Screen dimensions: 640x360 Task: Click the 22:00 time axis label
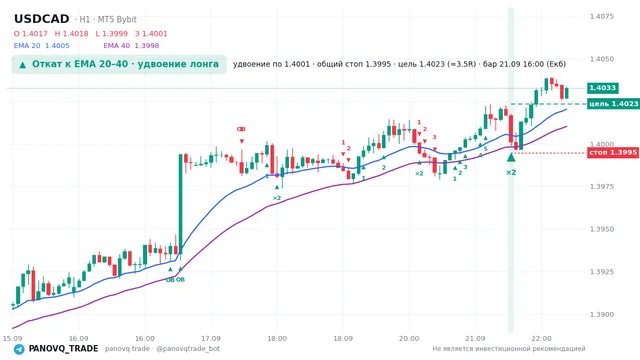point(541,338)
